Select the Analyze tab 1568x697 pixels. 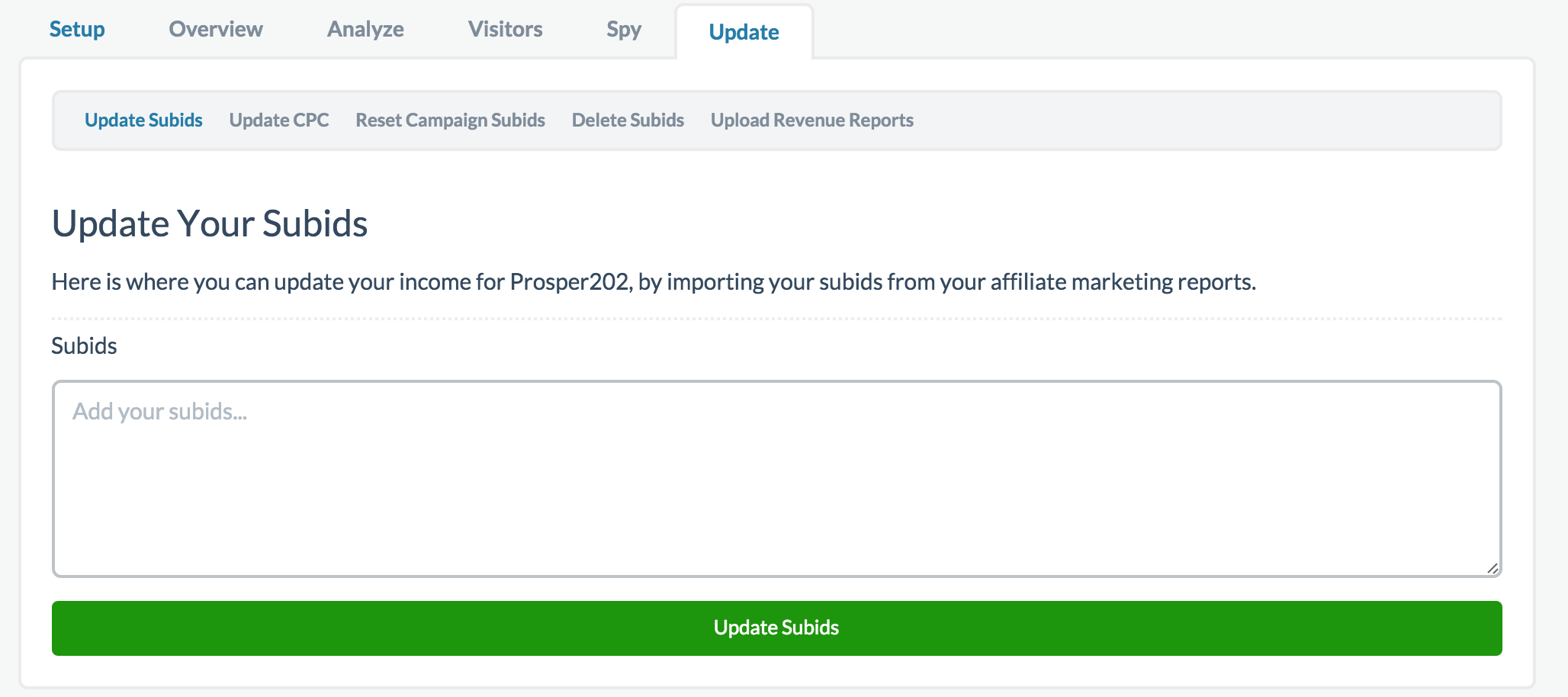(x=365, y=29)
